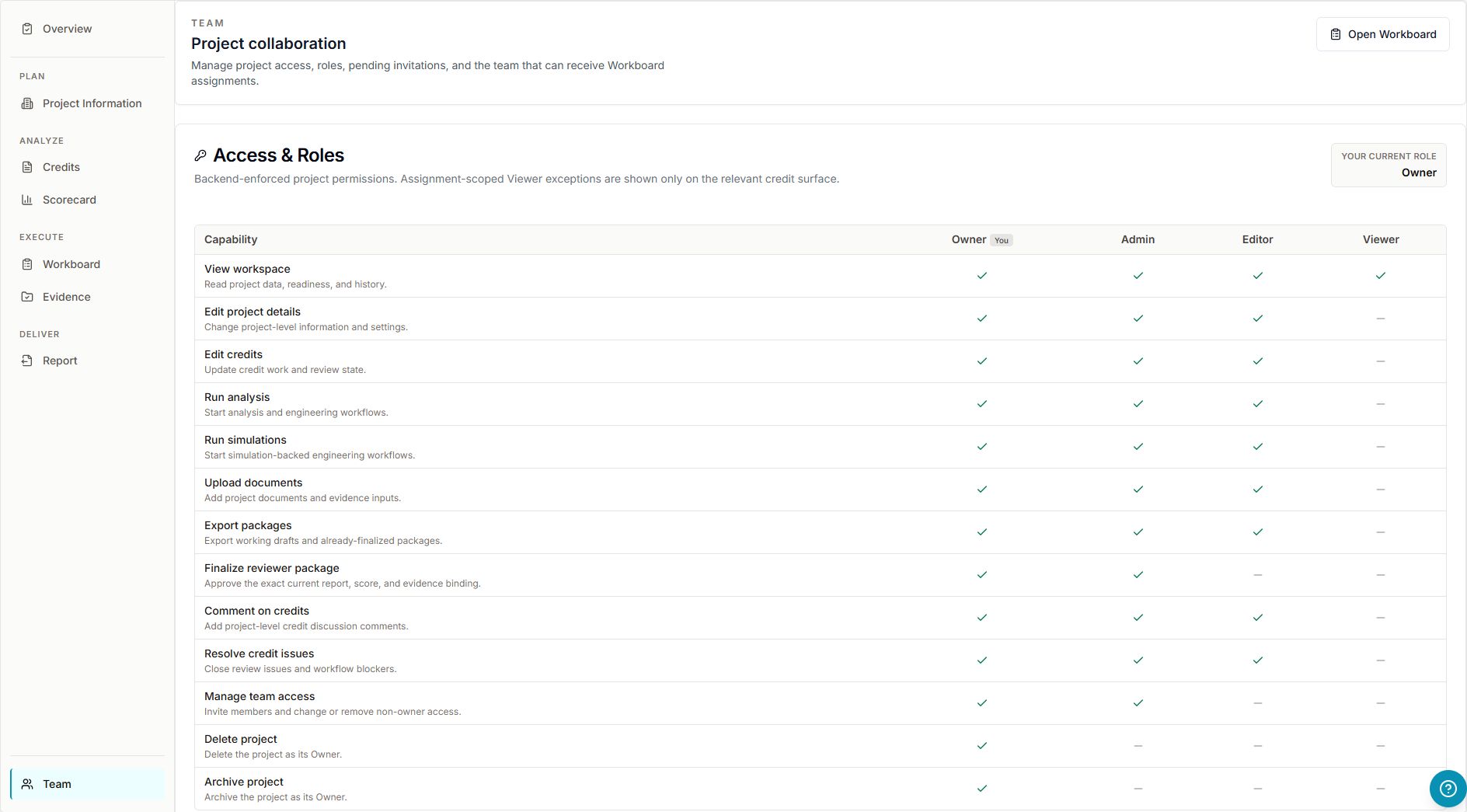Click the Admin column header
Screen dimensions: 1467x812
(x=1138, y=239)
